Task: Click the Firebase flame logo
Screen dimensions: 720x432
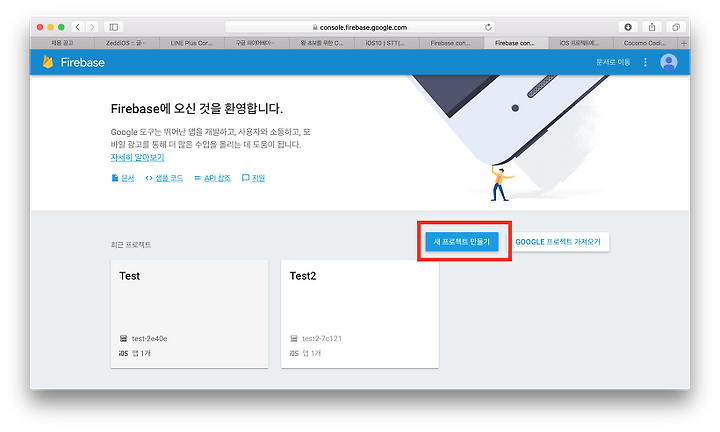Action: point(48,62)
